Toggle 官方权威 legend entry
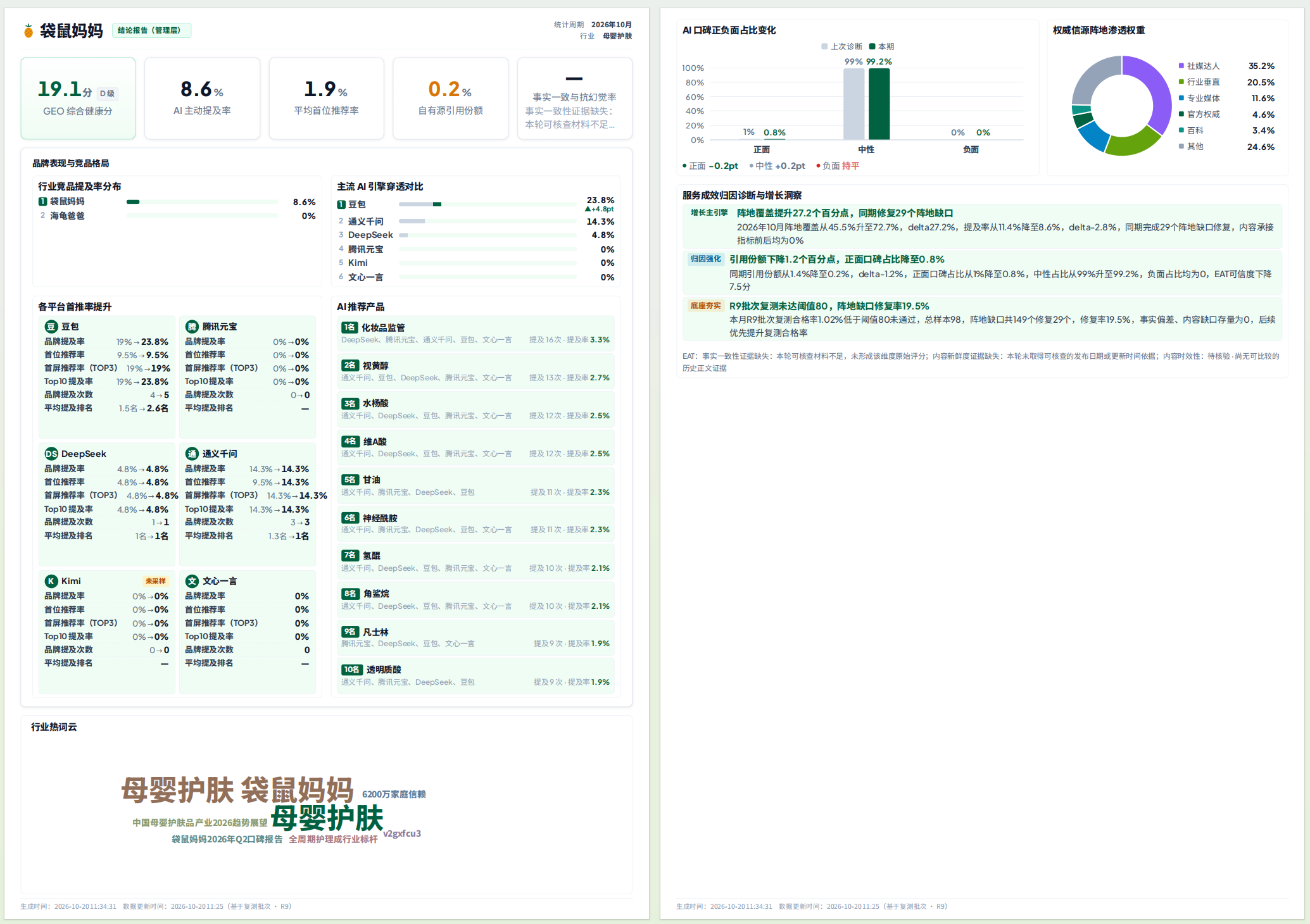1310x924 pixels. click(x=1199, y=115)
